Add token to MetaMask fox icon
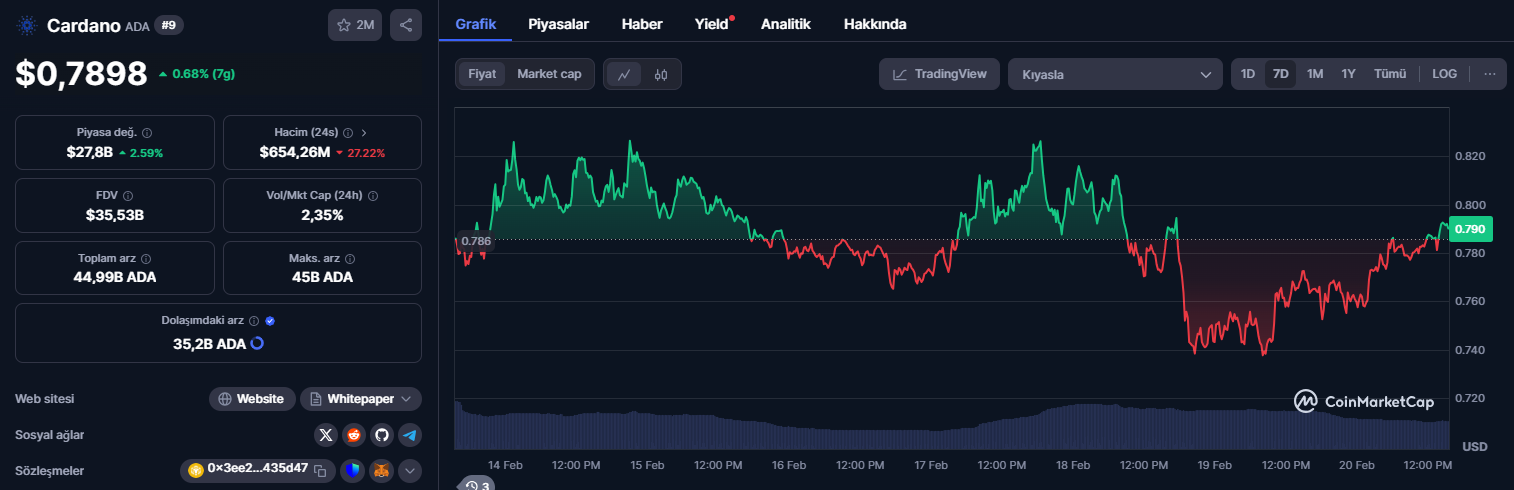 pyautogui.click(x=381, y=470)
